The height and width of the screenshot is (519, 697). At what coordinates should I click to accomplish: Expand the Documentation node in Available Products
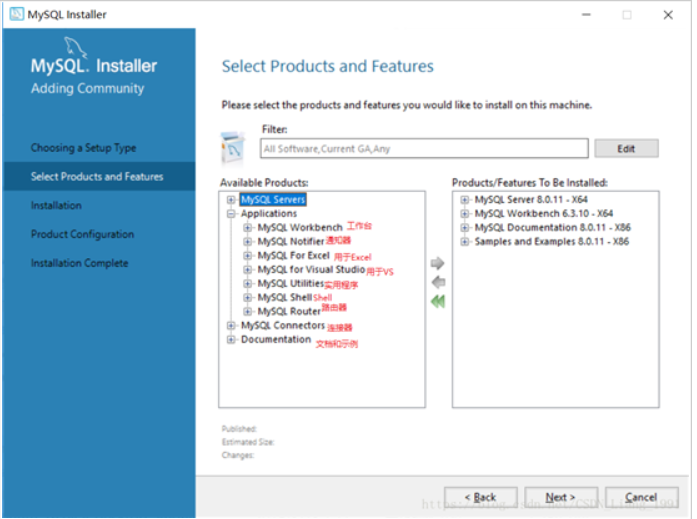pos(231,339)
